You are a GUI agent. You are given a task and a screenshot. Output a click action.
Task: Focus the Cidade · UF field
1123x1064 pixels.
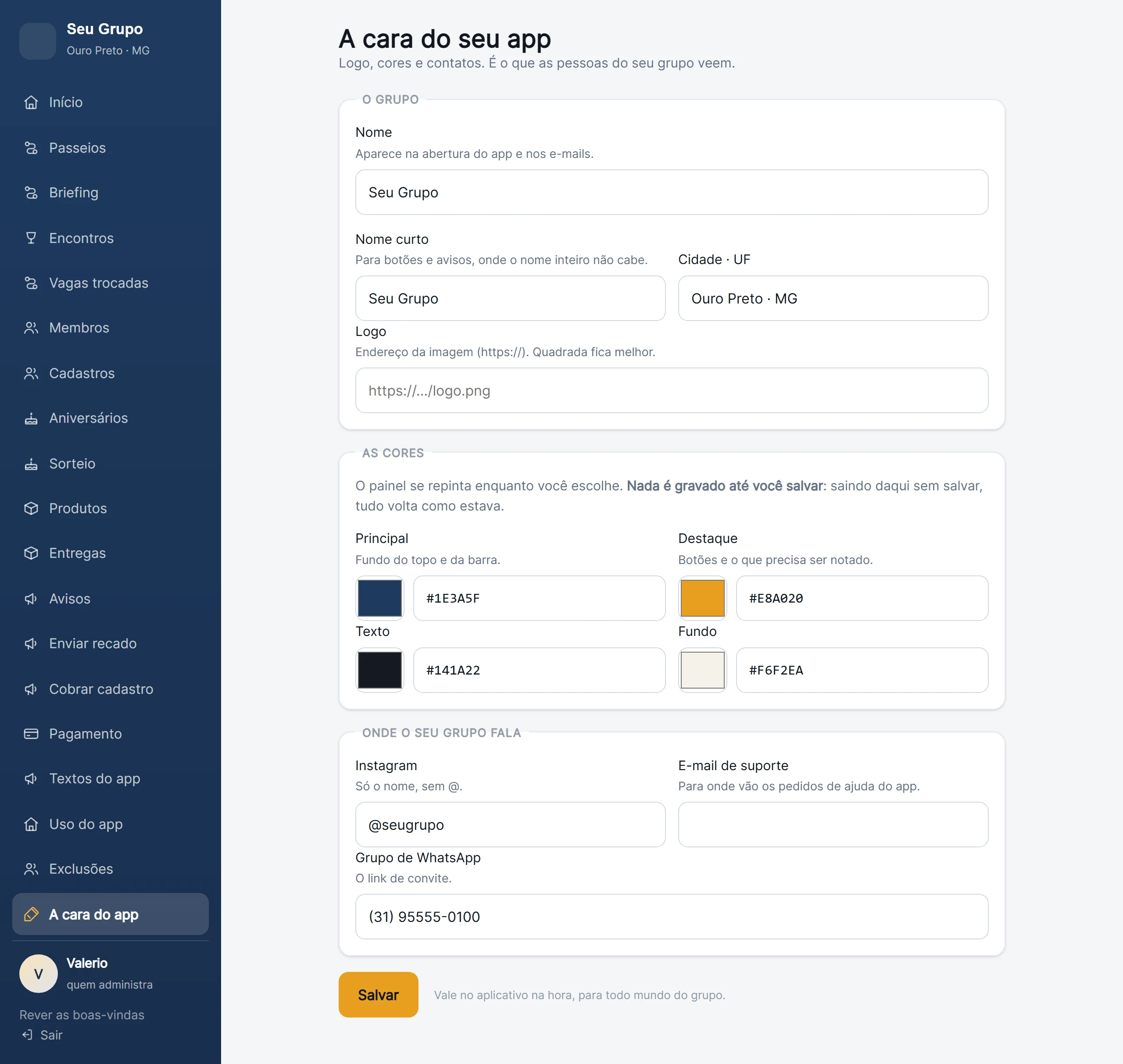point(833,298)
